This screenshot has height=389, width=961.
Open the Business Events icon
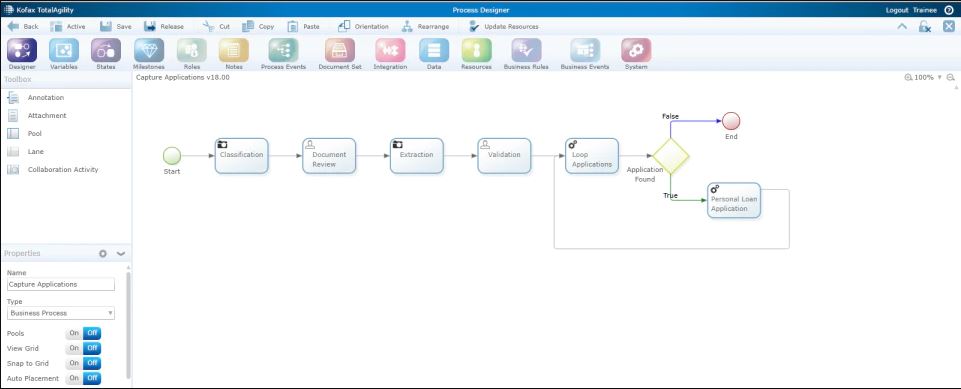(585, 50)
